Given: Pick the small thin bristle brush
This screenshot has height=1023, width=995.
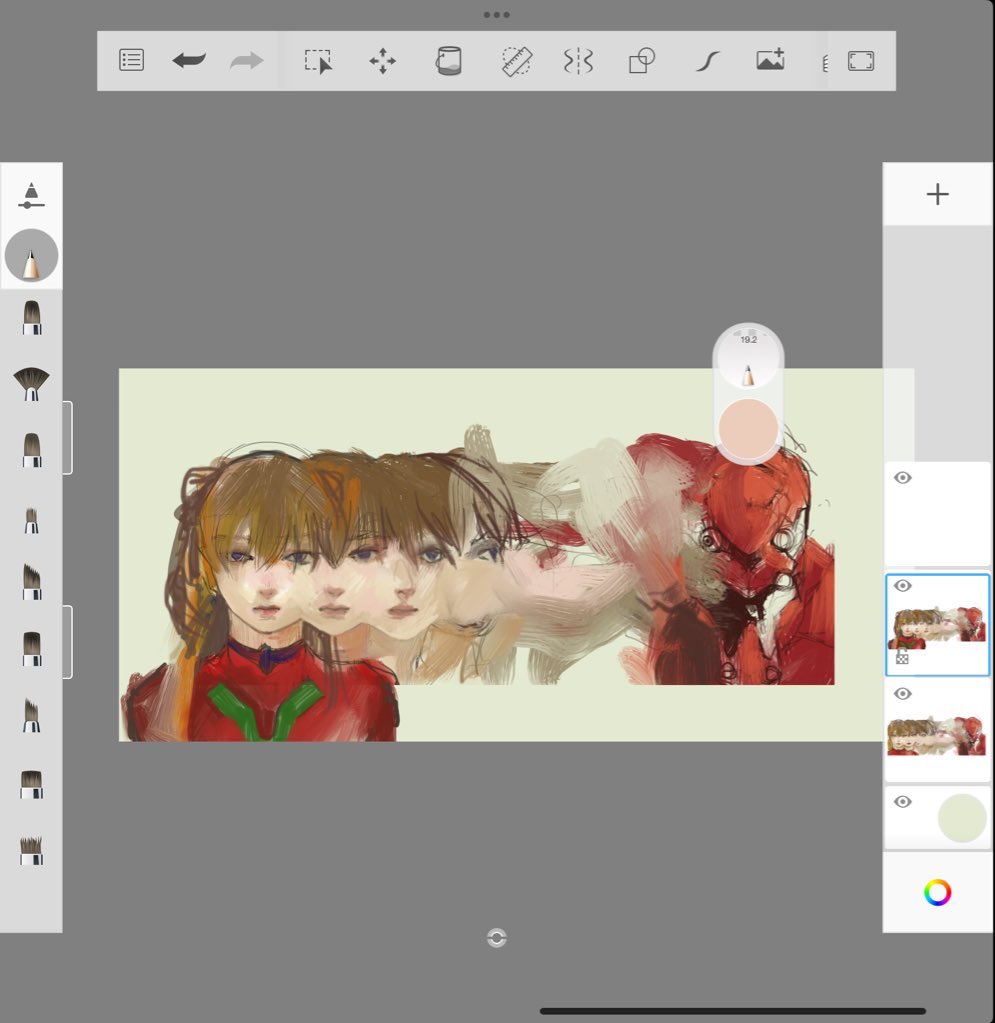Looking at the screenshot, I should point(31,521).
